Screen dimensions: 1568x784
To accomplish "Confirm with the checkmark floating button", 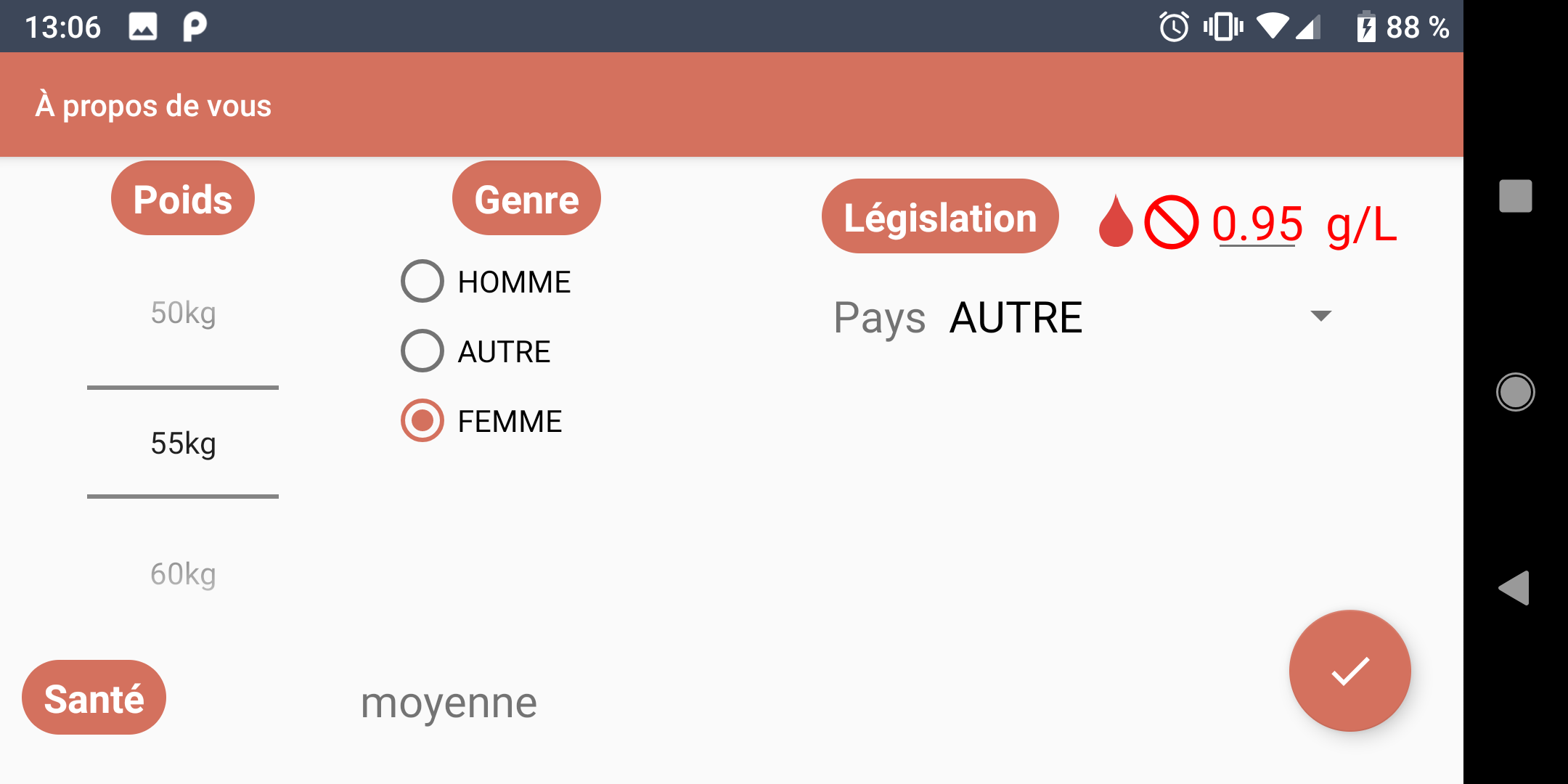I will 1349,671.
